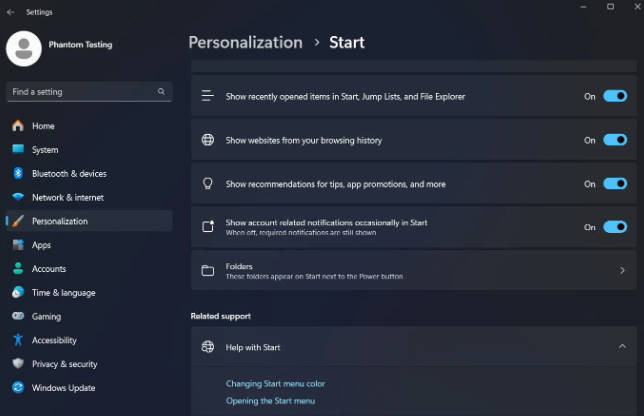Open Changing Start menu color link
Viewport: 644px width, 416px height.
pos(275,384)
